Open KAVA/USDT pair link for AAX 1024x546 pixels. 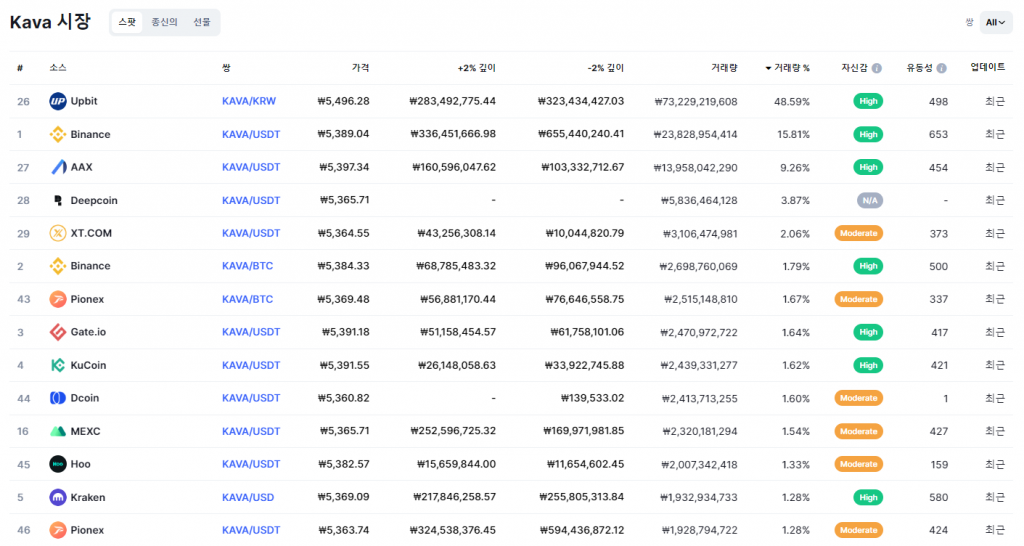[x=251, y=167]
